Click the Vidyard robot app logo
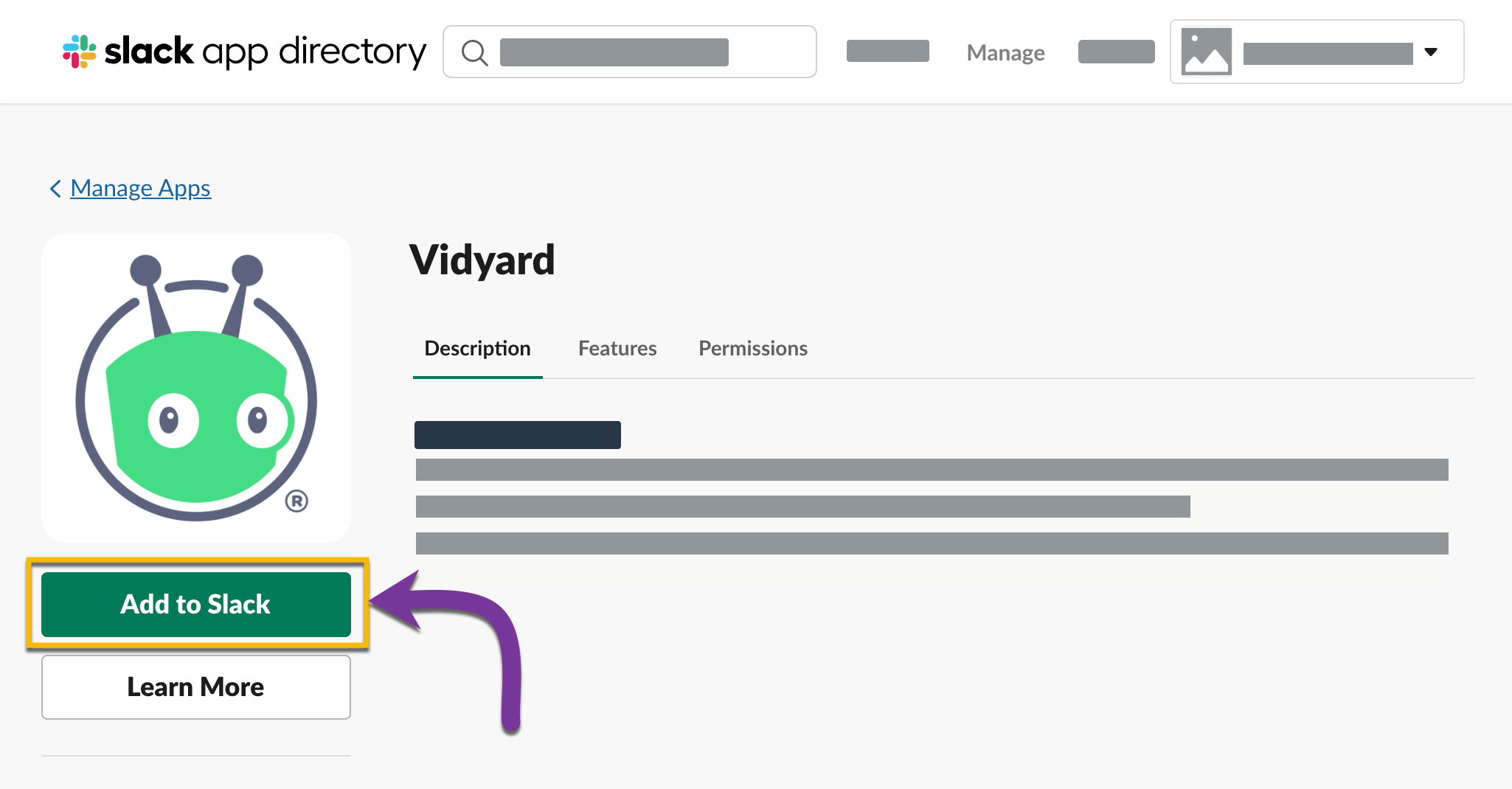 [x=196, y=388]
